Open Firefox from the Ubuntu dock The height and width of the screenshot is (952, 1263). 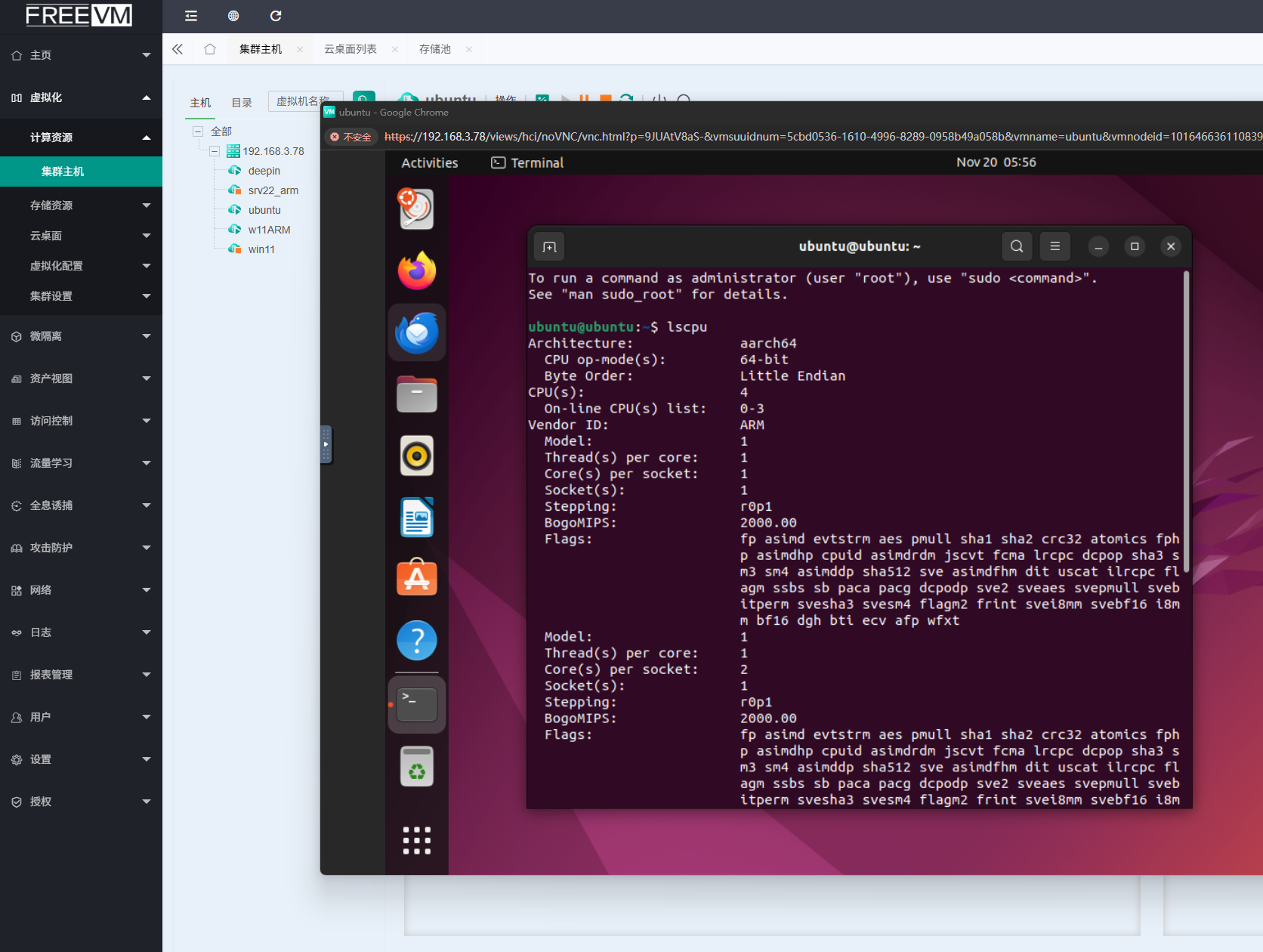click(417, 271)
